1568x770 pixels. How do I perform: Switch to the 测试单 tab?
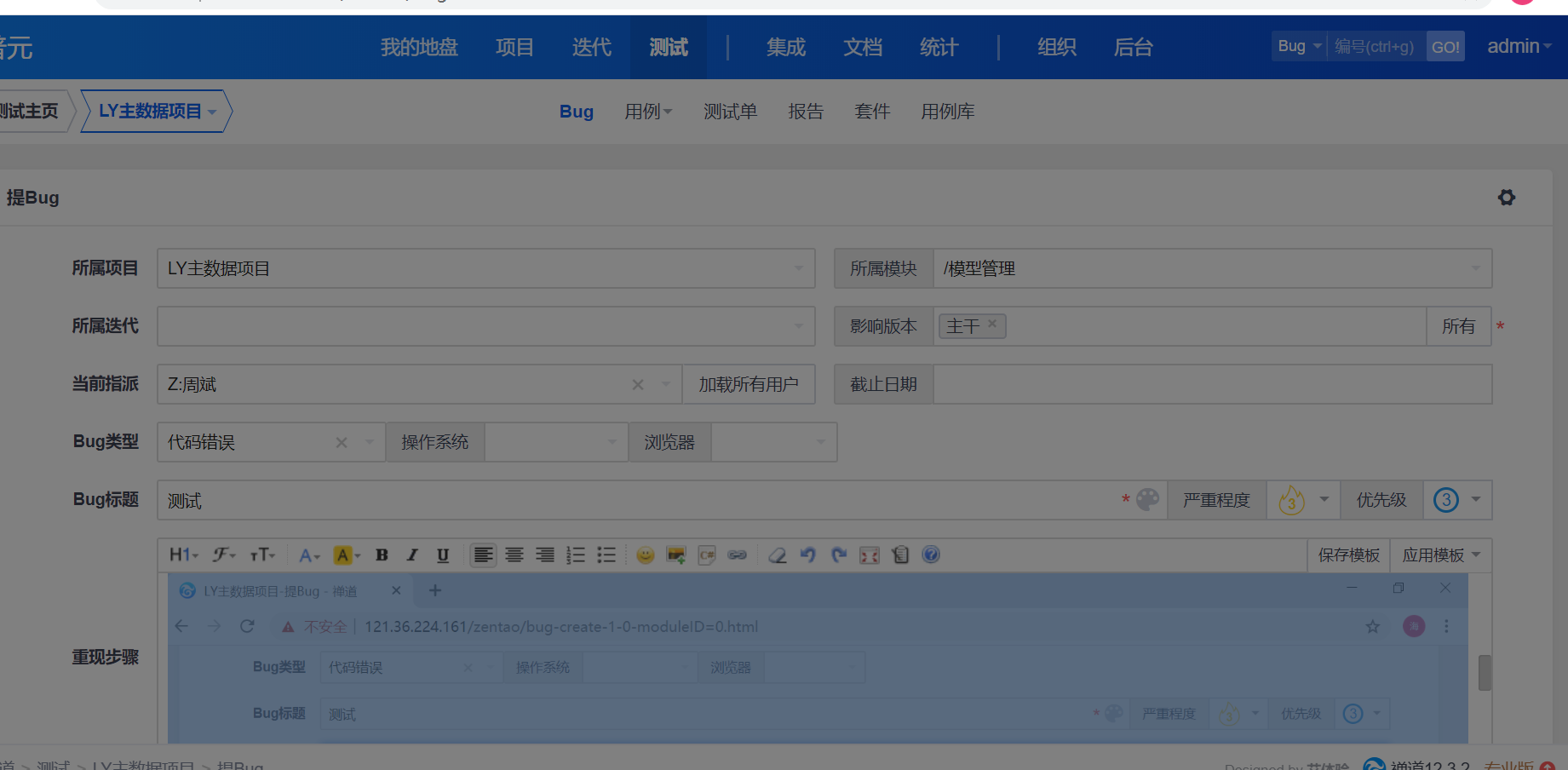(730, 112)
